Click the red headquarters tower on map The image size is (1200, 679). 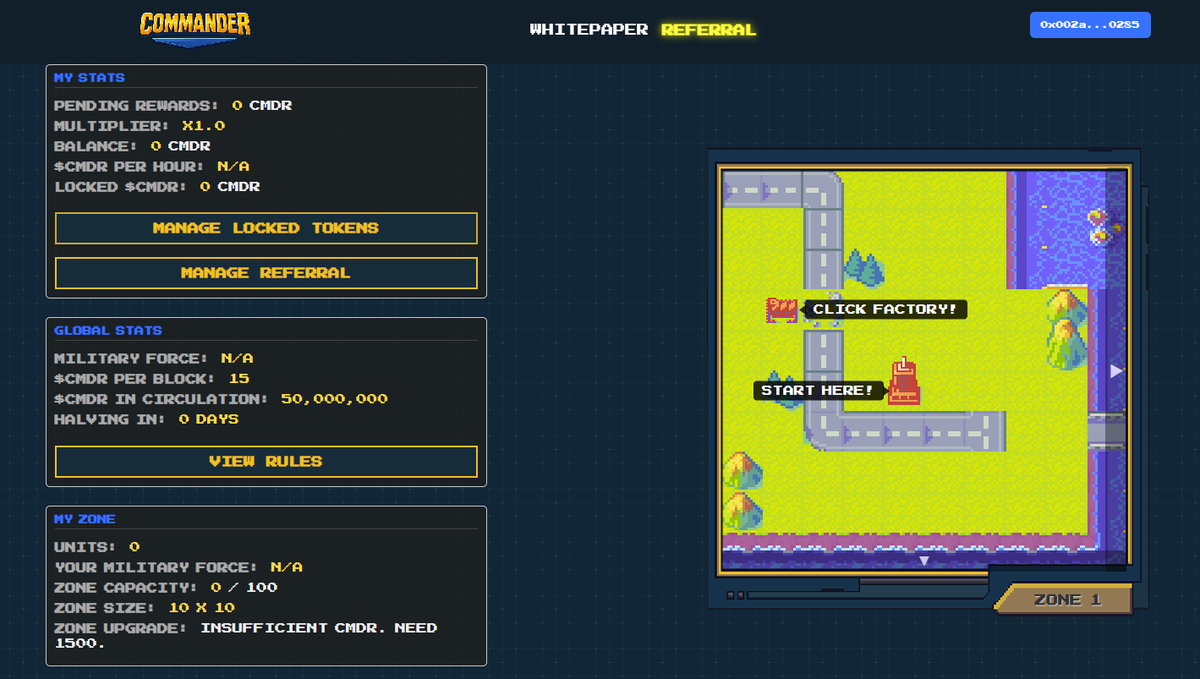903,382
